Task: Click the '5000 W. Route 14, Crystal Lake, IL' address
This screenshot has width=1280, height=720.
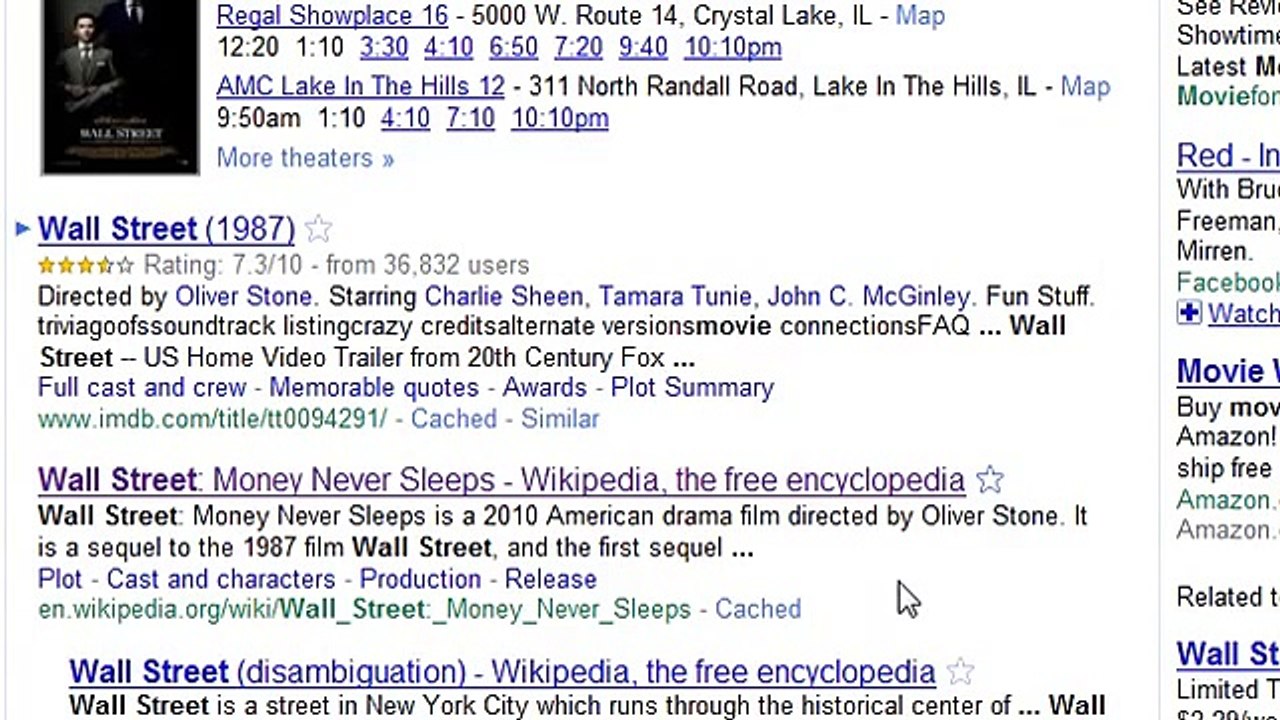Action: (672, 16)
